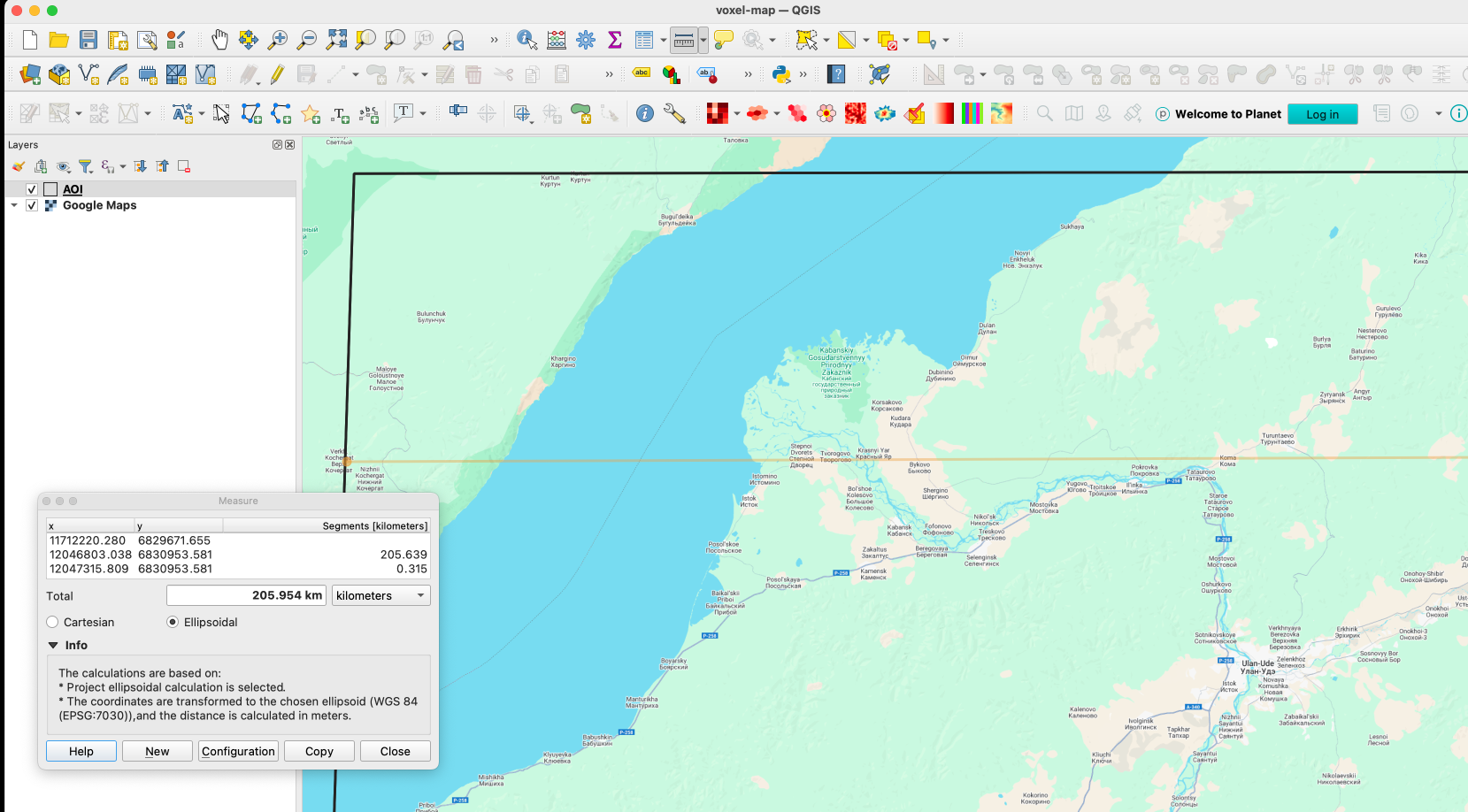Remove selected layer from Layers panel
This screenshot has width=1468, height=812.
point(184,166)
